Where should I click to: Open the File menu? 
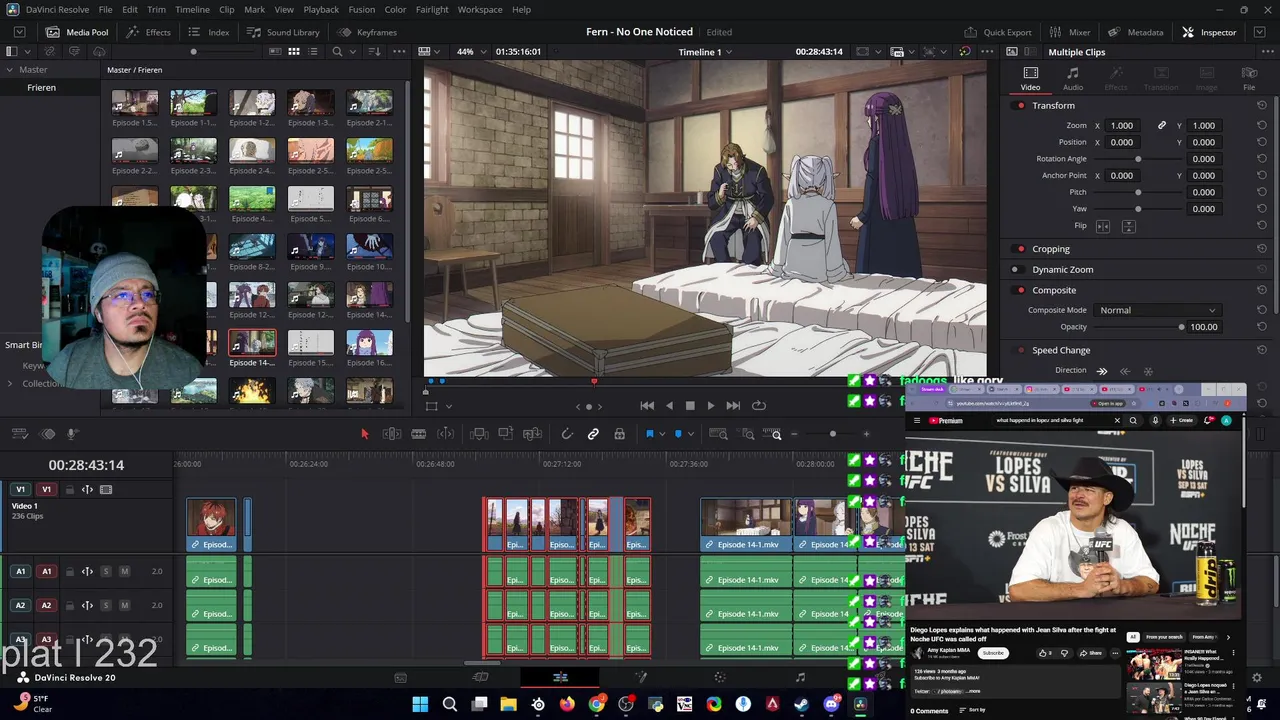click(105, 9)
